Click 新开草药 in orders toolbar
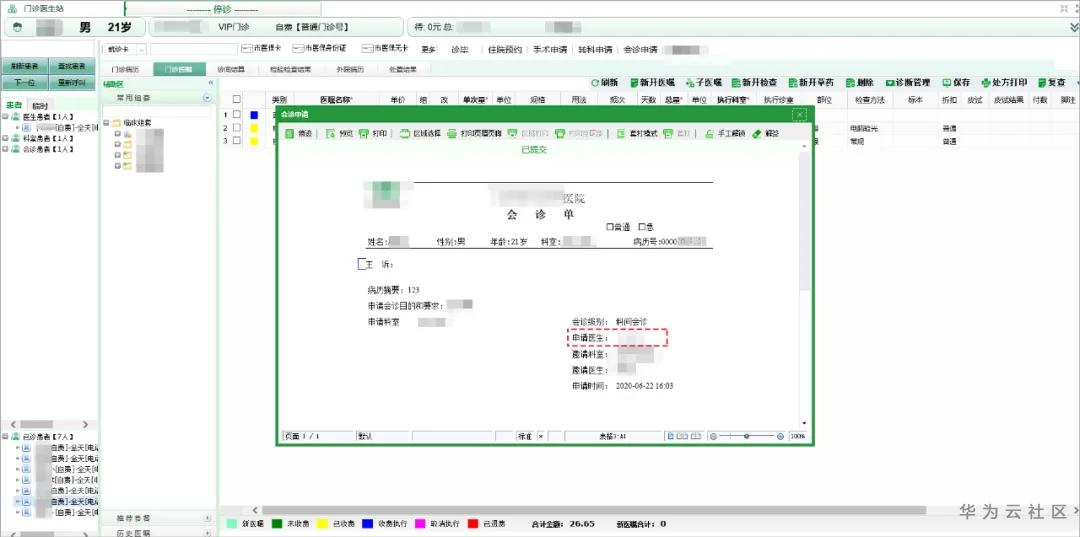Image resolution: width=1080 pixels, height=537 pixels. coord(811,82)
